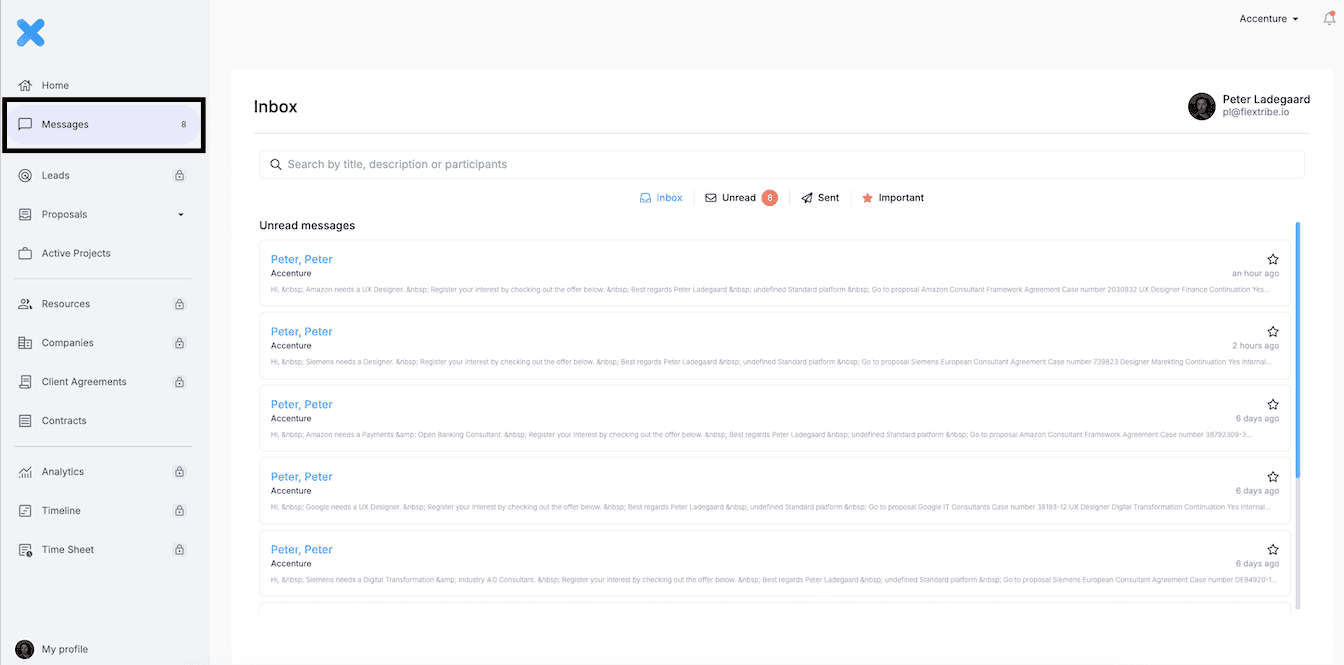Screen dimensions: 1344x665
Task: Click the lock icon beside Leads
Action: point(180,175)
